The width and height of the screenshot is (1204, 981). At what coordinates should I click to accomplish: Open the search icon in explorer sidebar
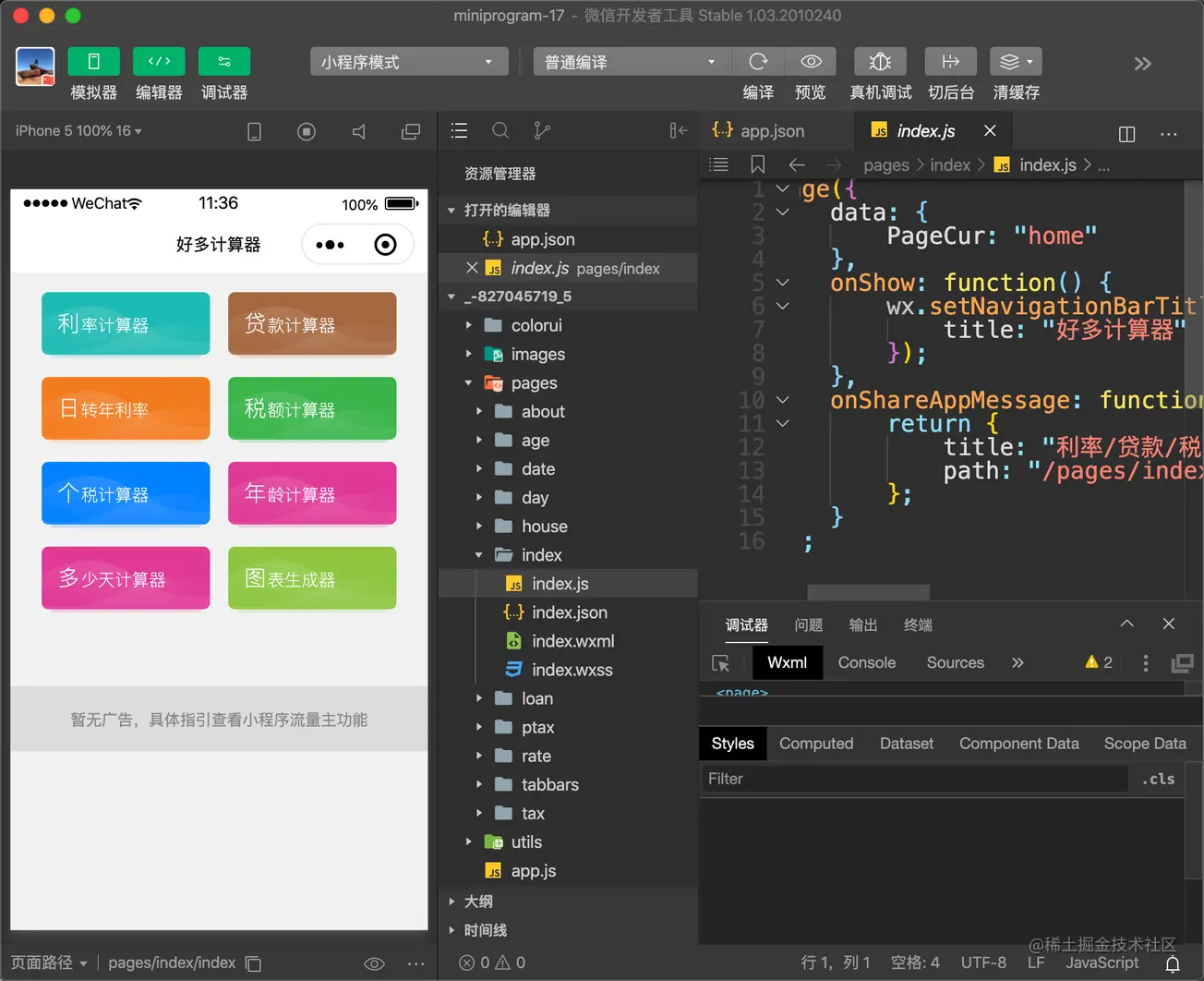pos(500,130)
